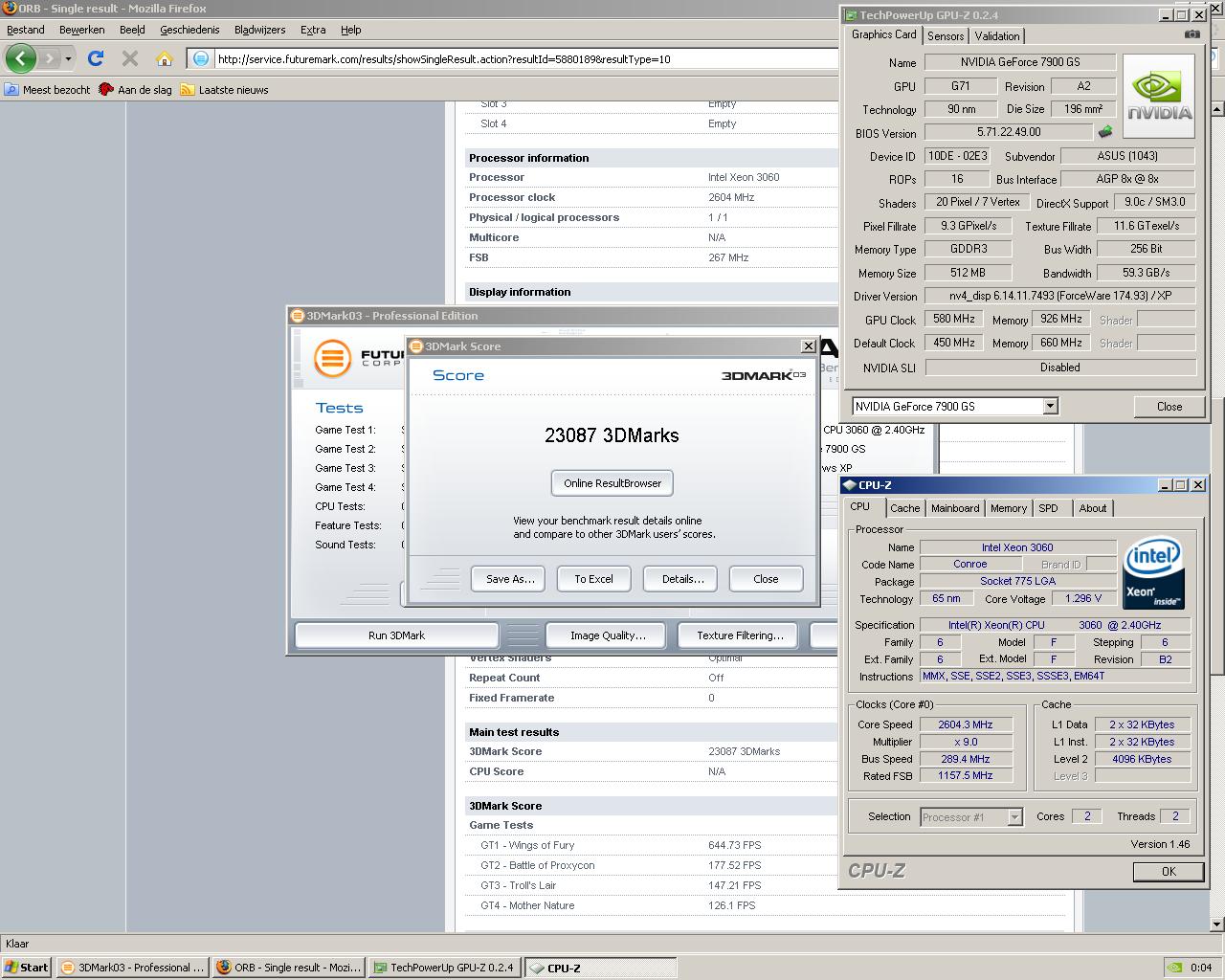Go to the home page icon
Screen dimensions: 1225x980
point(165,58)
